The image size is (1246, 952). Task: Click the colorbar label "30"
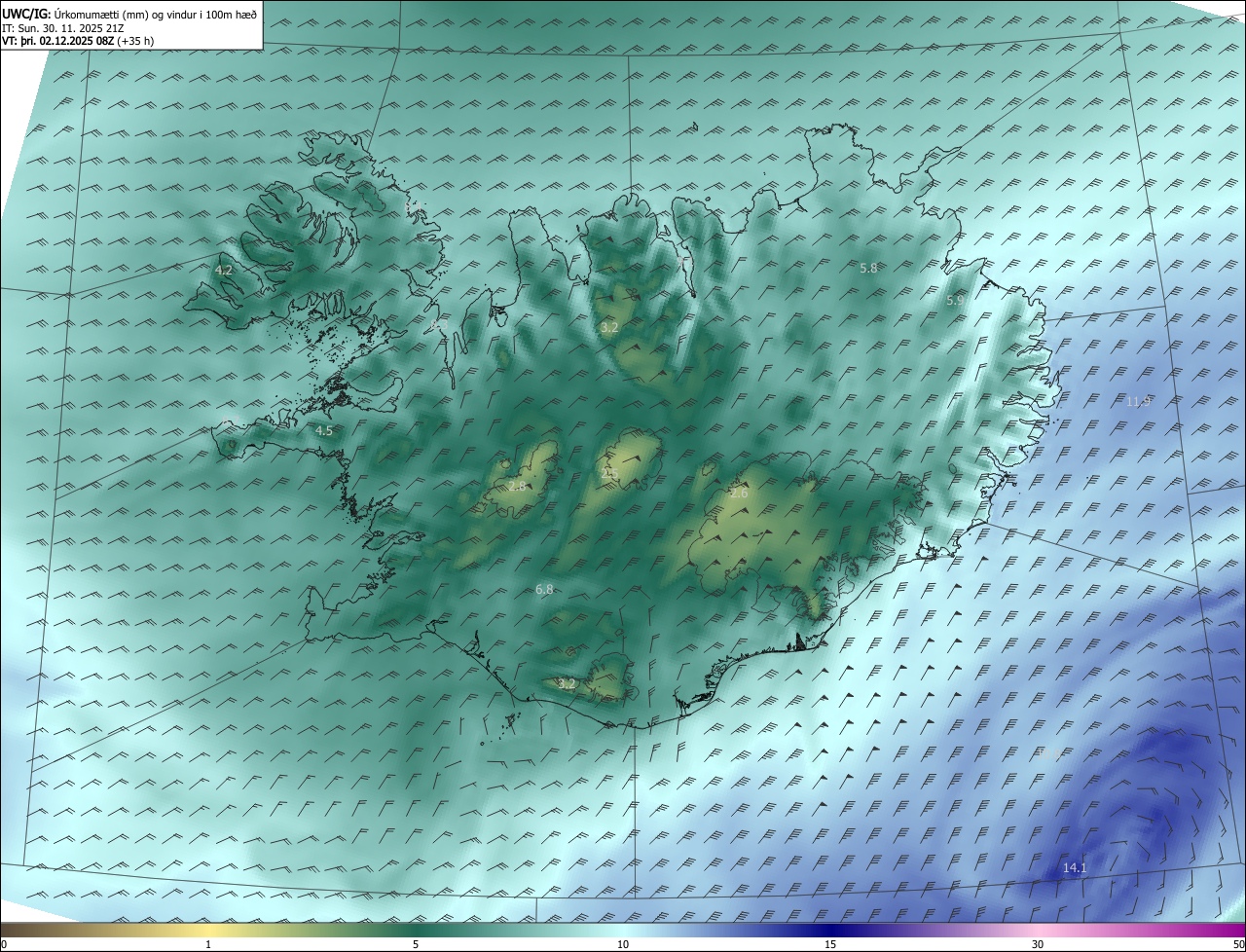[1038, 944]
